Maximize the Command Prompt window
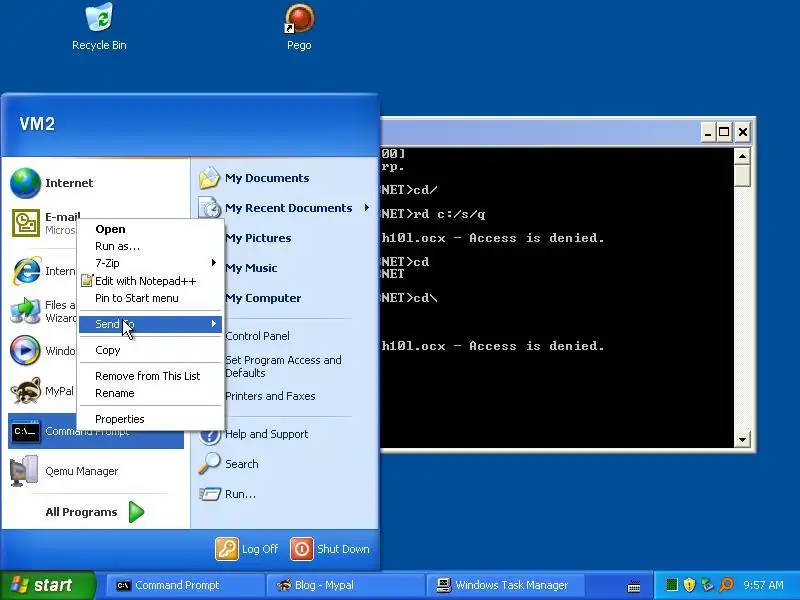 pyautogui.click(x=724, y=133)
